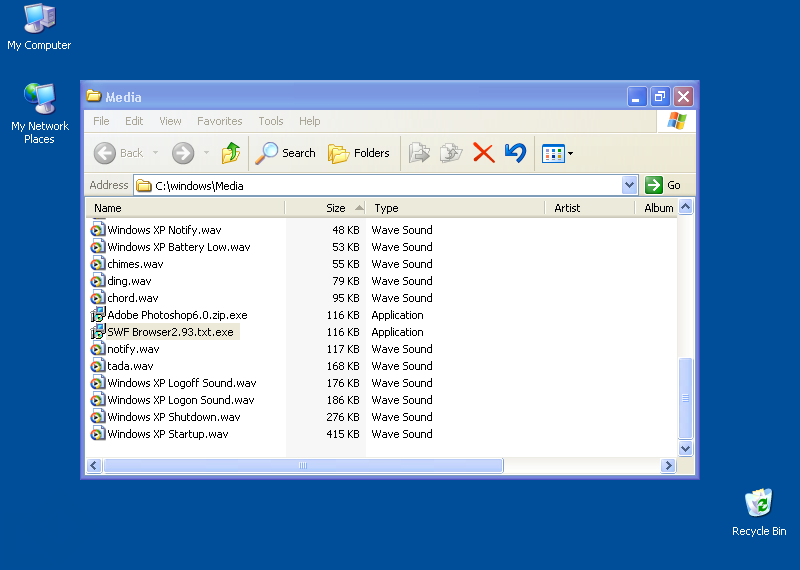The height and width of the screenshot is (570, 800).
Task: Open the File menu
Action: (x=101, y=121)
